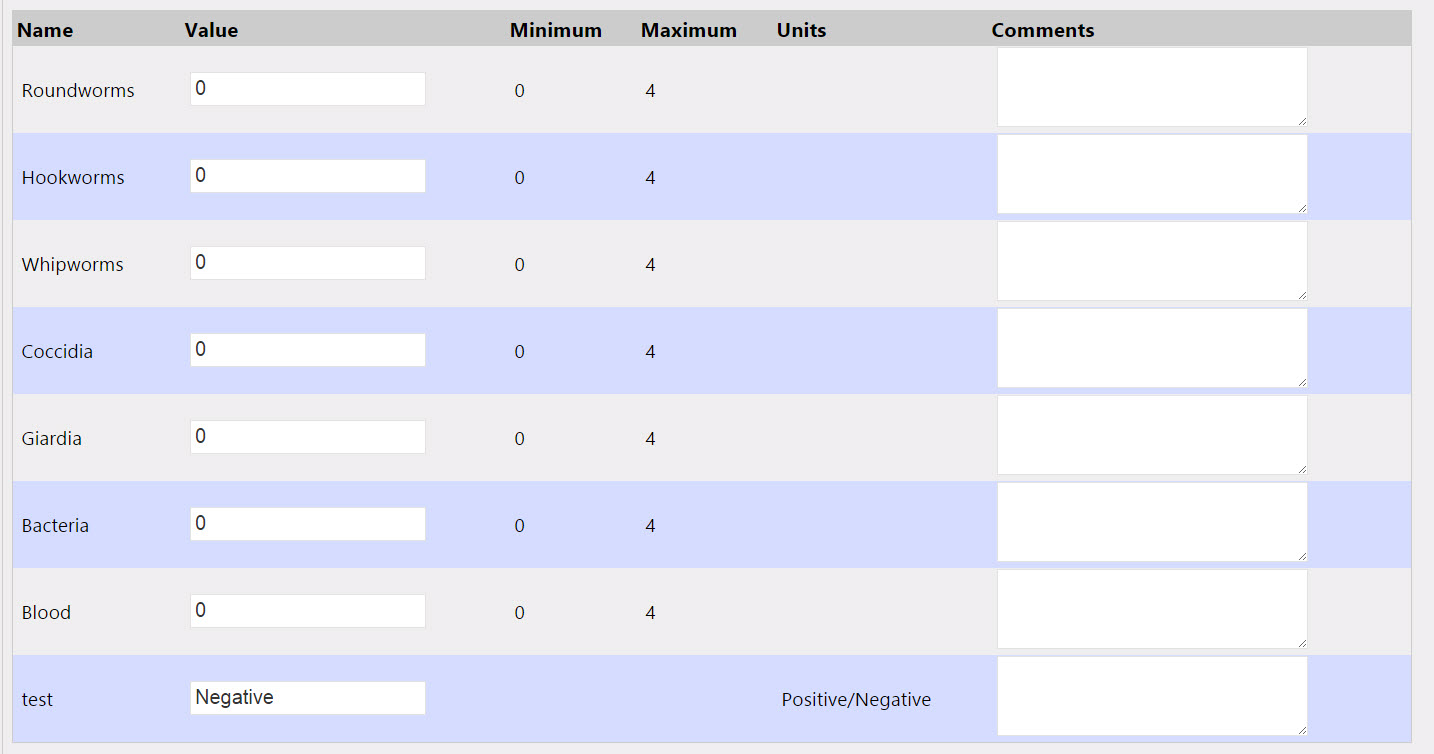Select the Roundworms row label
Image resolution: width=1434 pixels, height=754 pixels.
[78, 91]
